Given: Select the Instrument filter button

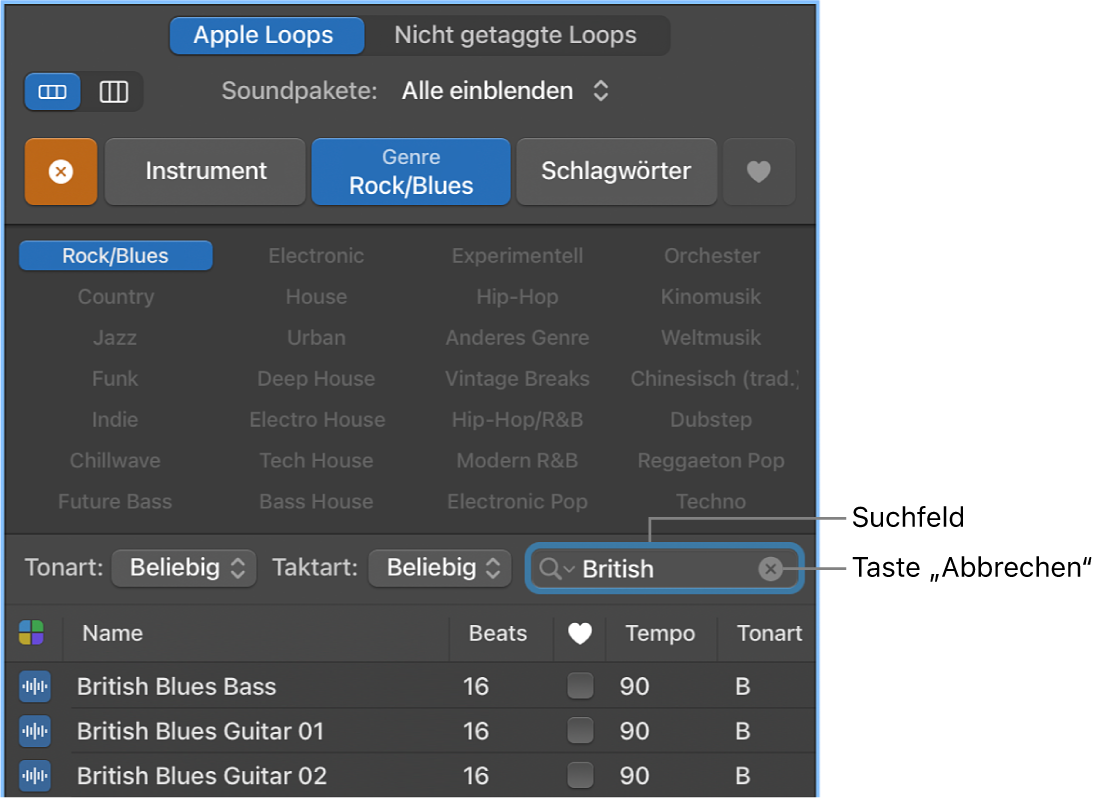Looking at the screenshot, I should click(204, 171).
